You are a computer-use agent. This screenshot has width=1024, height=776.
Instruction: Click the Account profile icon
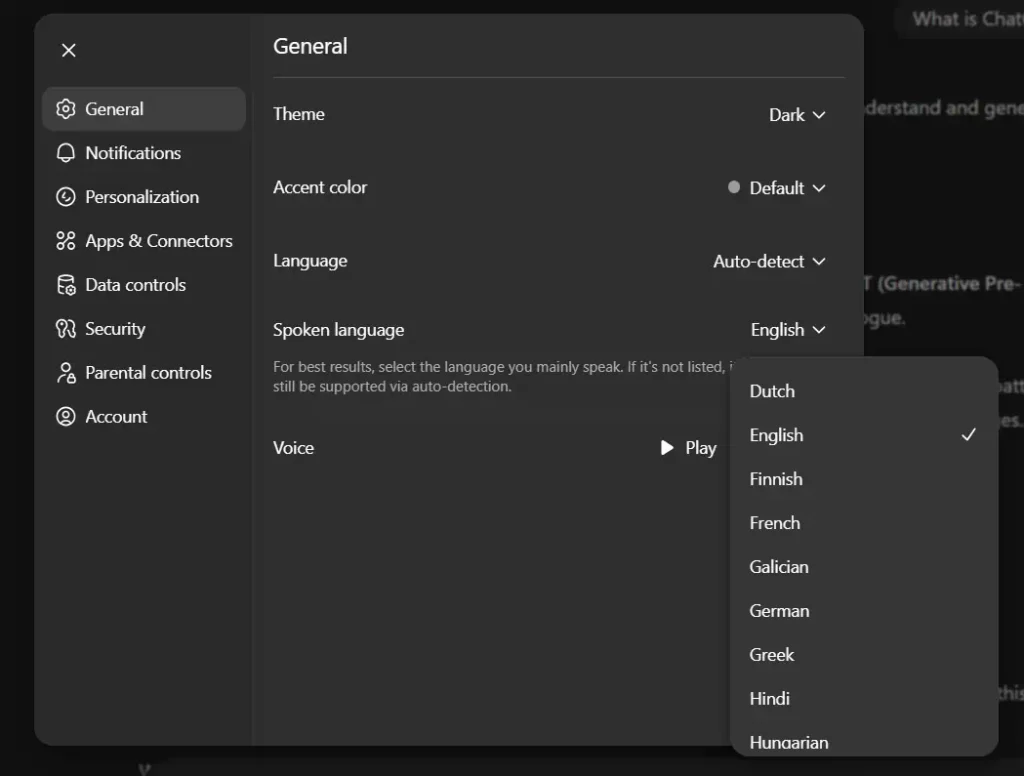tap(66, 417)
